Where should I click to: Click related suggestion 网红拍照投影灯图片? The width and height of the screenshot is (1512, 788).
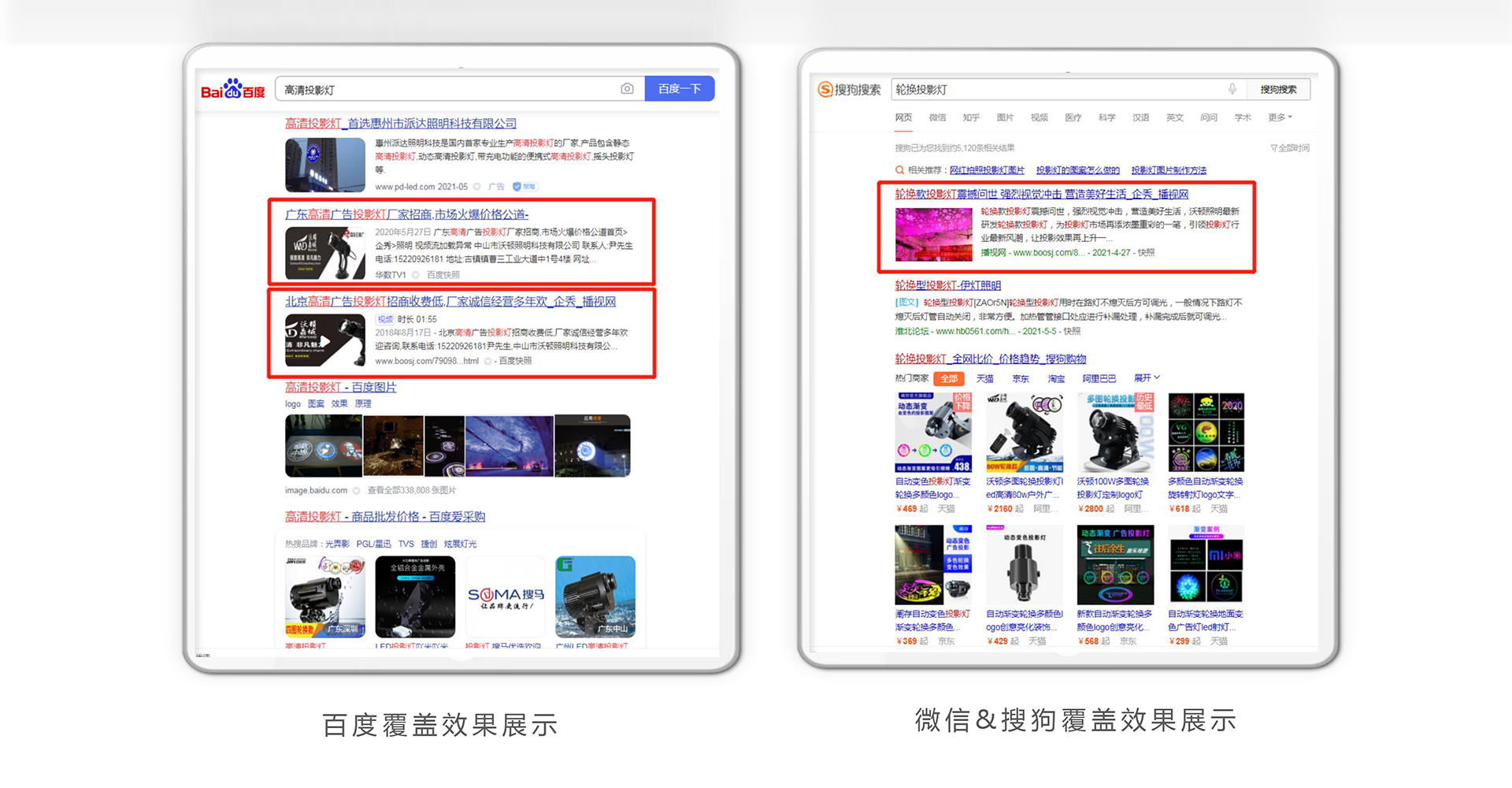[987, 170]
